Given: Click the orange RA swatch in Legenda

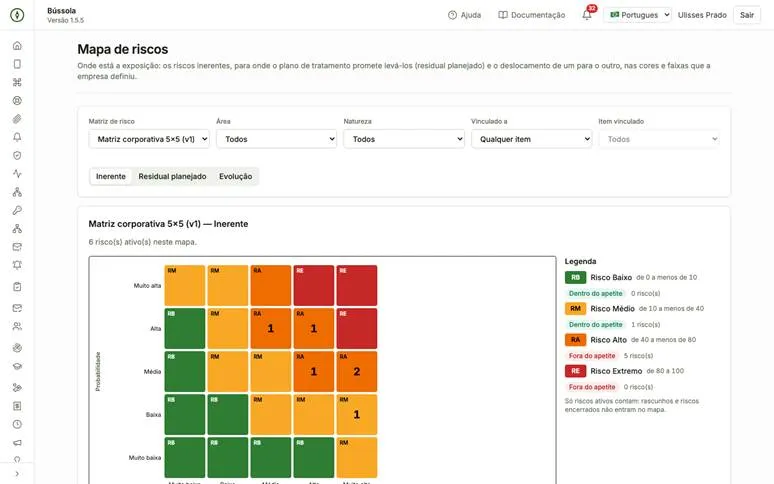Looking at the screenshot, I should pos(576,339).
